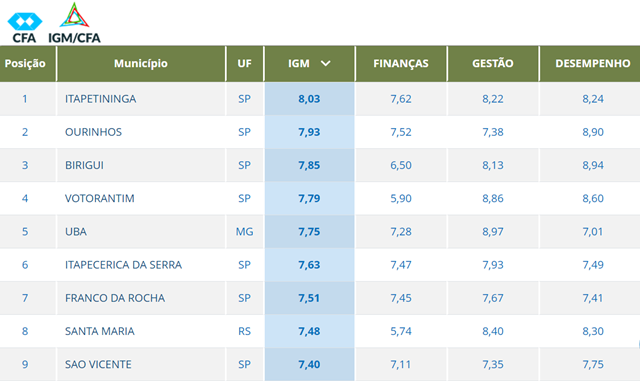This screenshot has height=381, width=640.
Task: Open the OURINHOS municipality link
Action: click(x=93, y=132)
